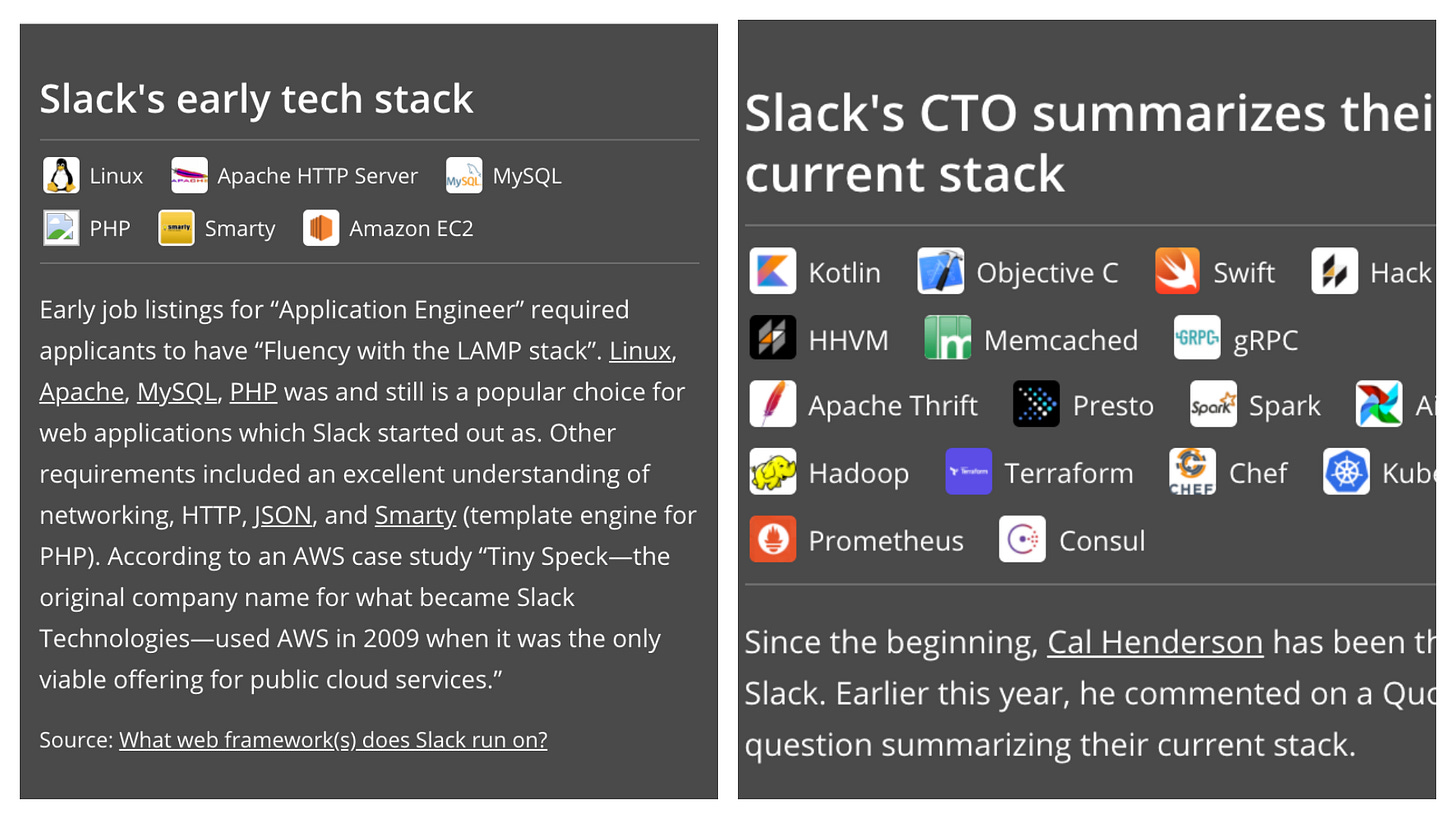Click the broken PHP image placeholder
The image size is (1456, 819).
tap(61, 228)
